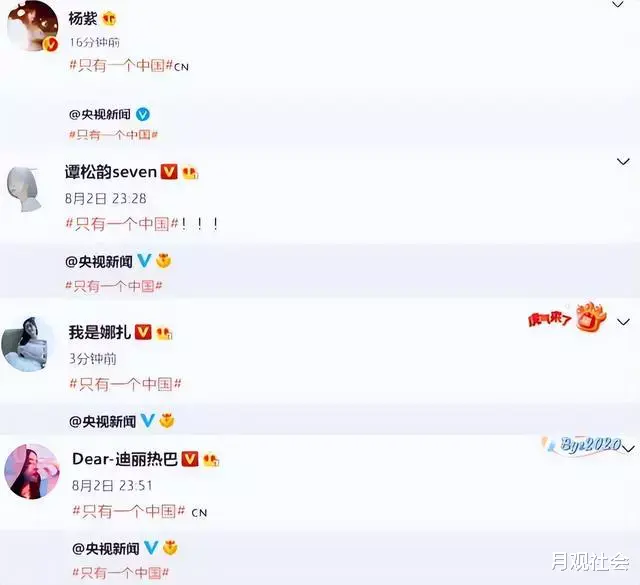Open 杨紫's profile avatar
The image size is (640, 585).
click(33, 25)
